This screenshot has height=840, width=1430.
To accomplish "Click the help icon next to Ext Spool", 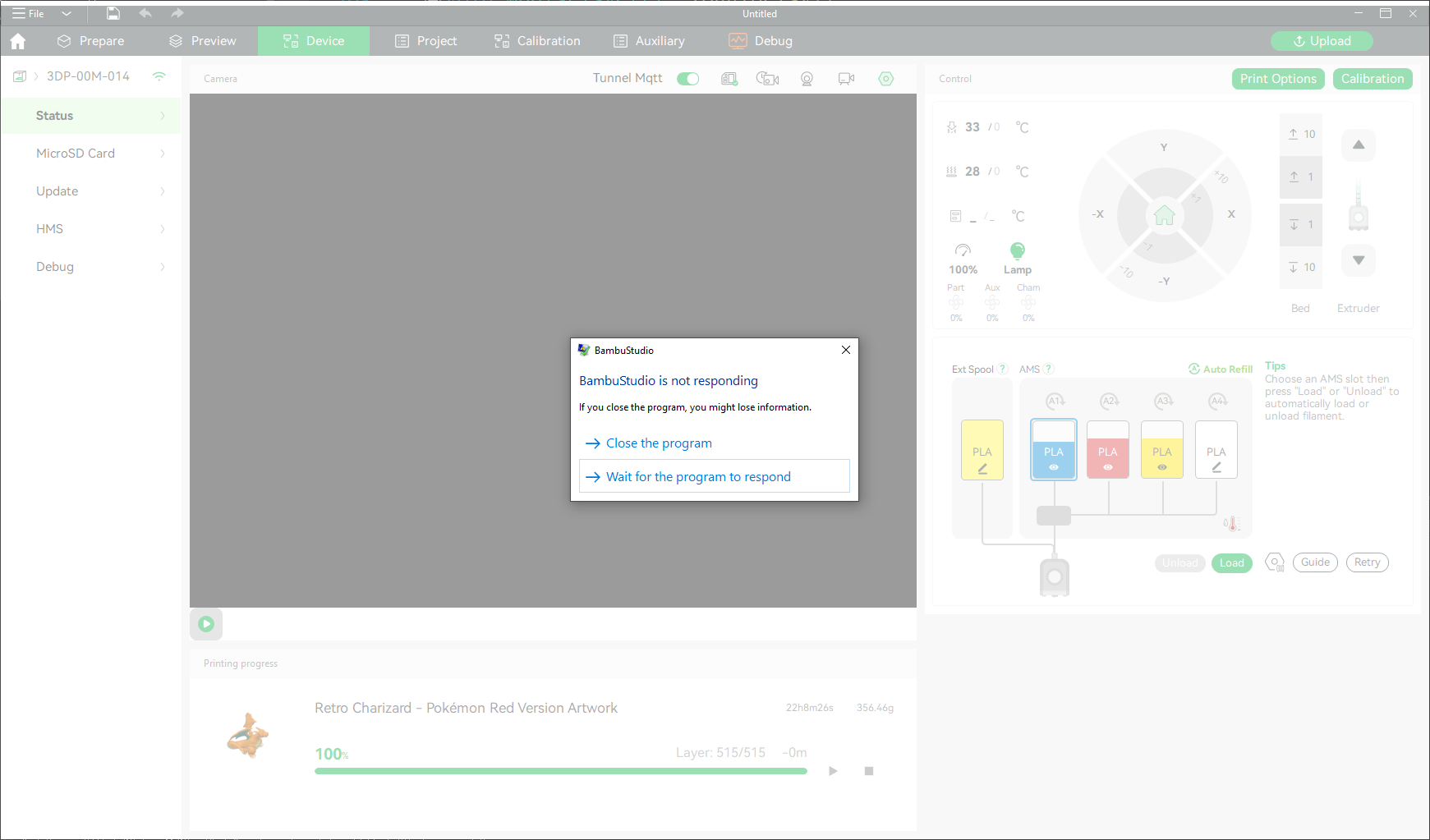I will tap(1002, 370).
